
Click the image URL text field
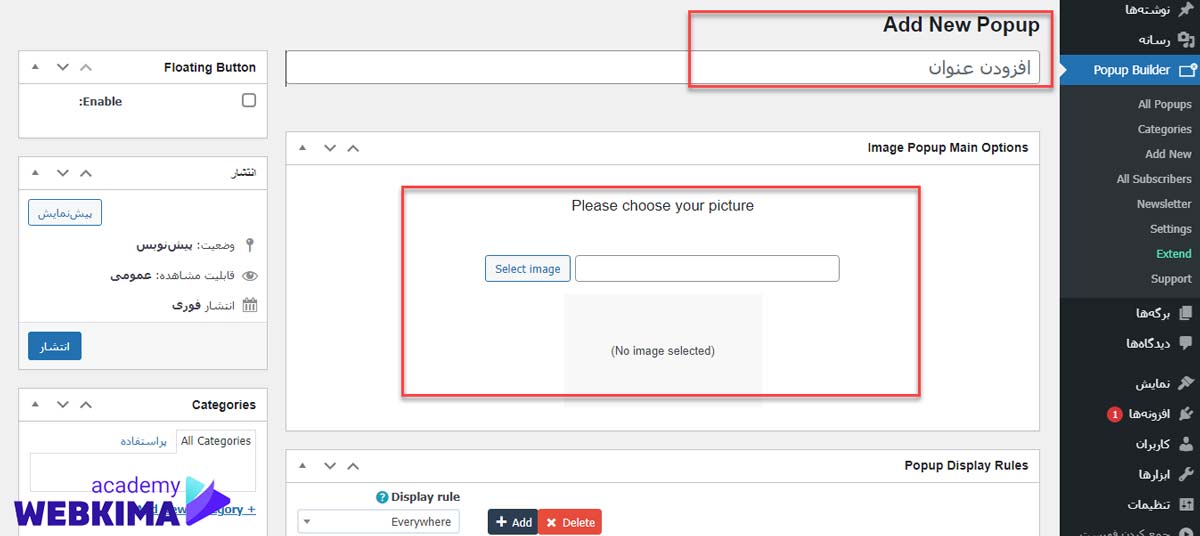click(x=707, y=268)
